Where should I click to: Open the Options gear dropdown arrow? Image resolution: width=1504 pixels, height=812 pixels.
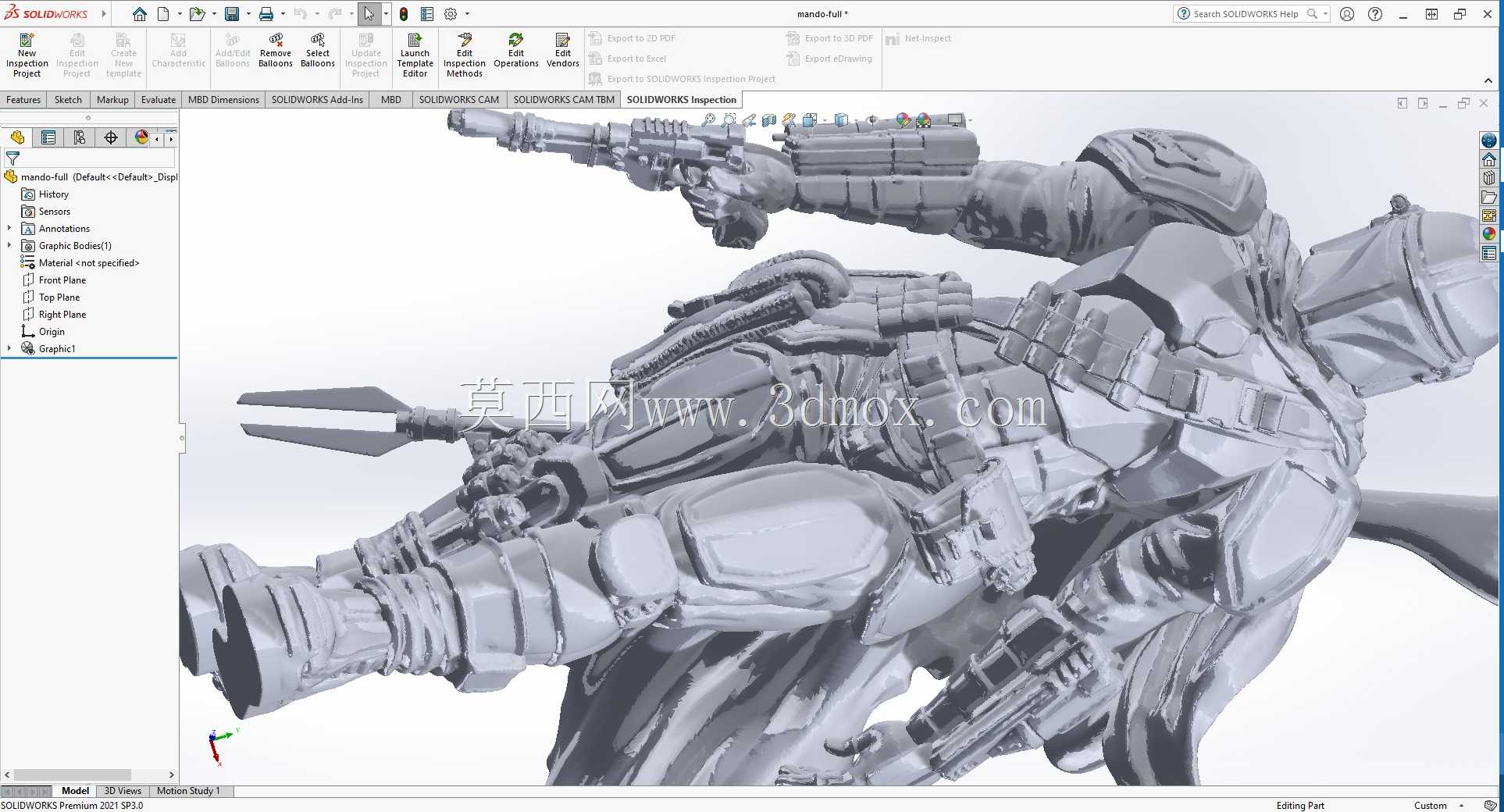tap(467, 14)
